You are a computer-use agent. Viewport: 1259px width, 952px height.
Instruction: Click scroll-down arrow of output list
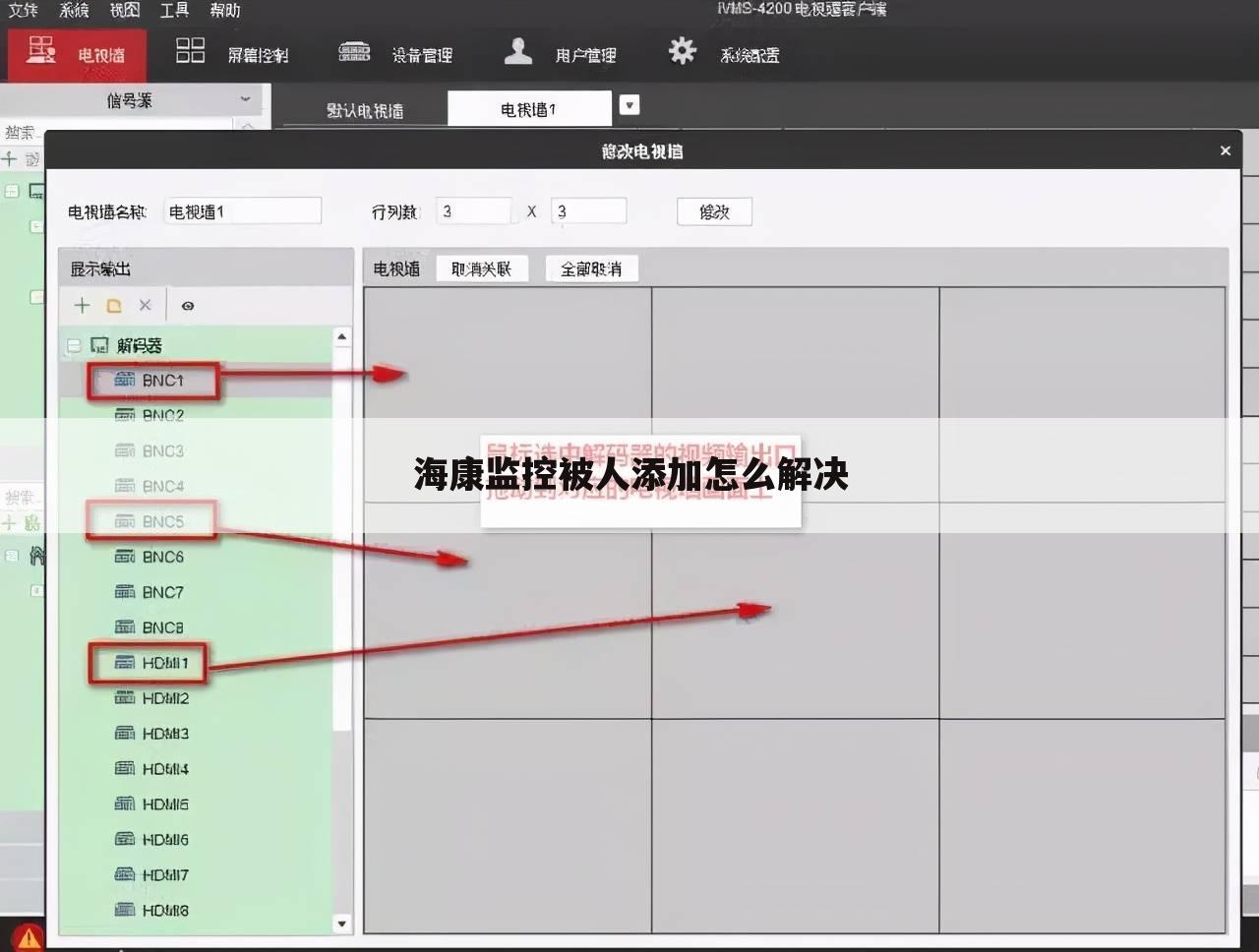pyautogui.click(x=342, y=923)
